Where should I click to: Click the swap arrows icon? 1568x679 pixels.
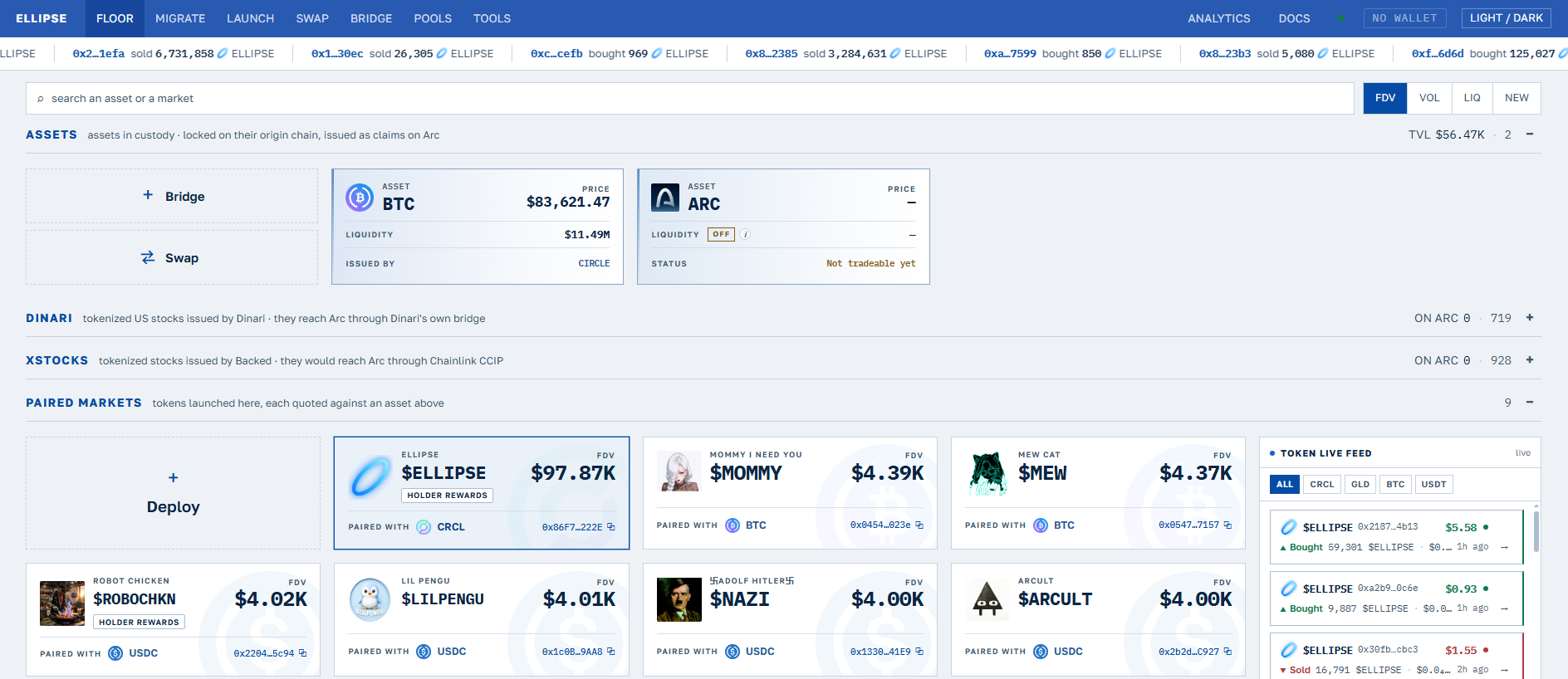(x=148, y=257)
